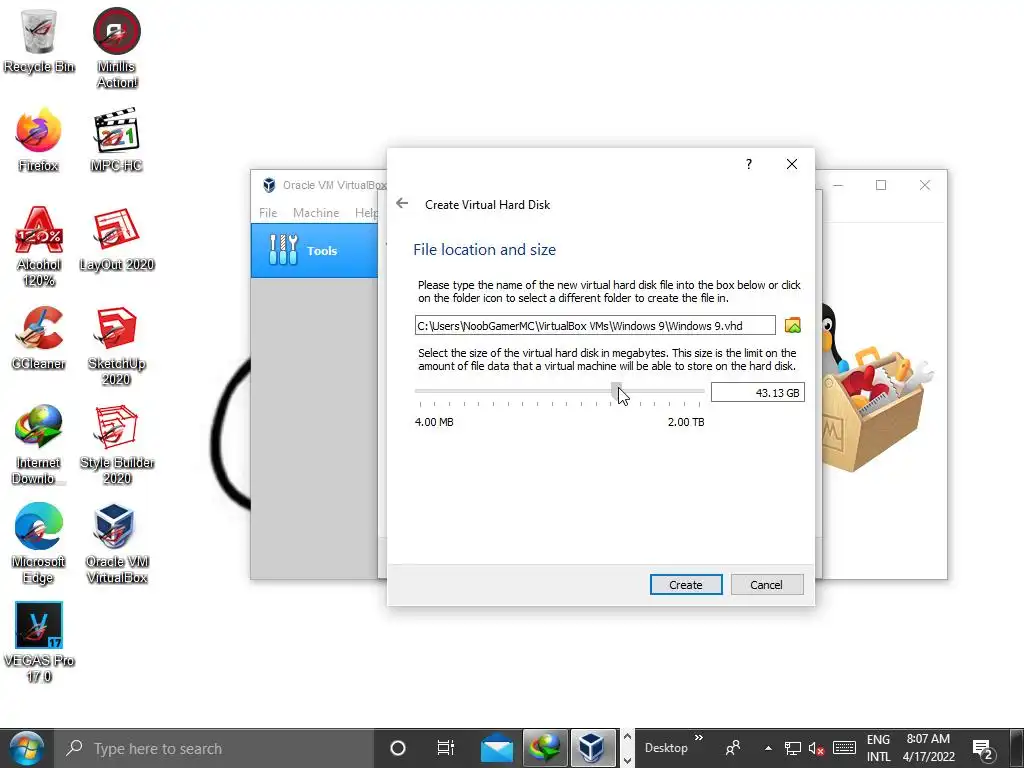Open LayOut 2020 desktop icon
Viewport: 1024px width, 768px height.
click(116, 239)
